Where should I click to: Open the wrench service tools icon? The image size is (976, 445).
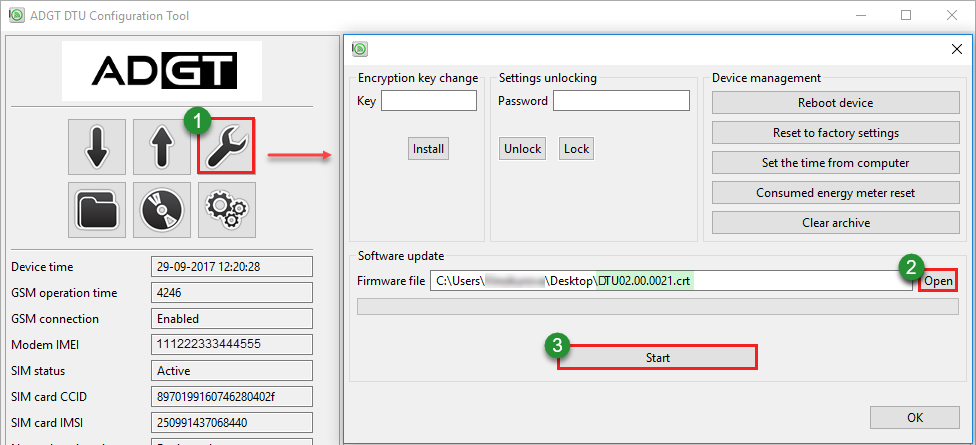pos(227,147)
